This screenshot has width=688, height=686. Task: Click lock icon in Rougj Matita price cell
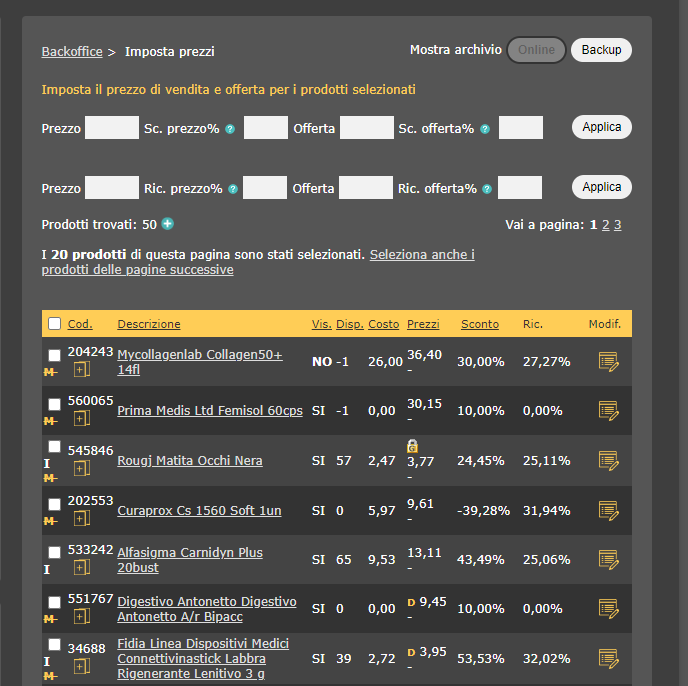coord(412,446)
